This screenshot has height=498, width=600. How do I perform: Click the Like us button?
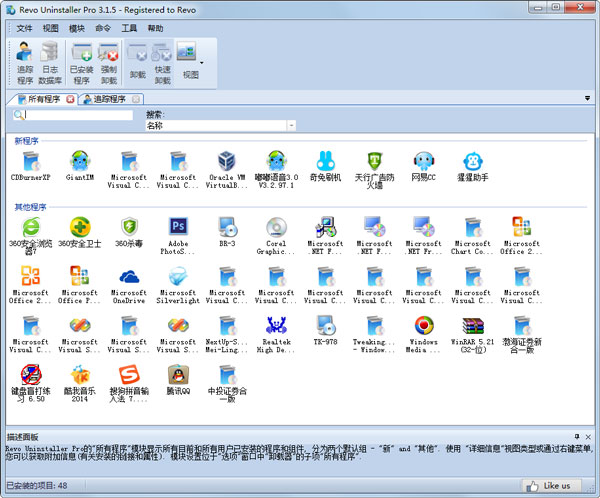pyautogui.click(x=552, y=486)
